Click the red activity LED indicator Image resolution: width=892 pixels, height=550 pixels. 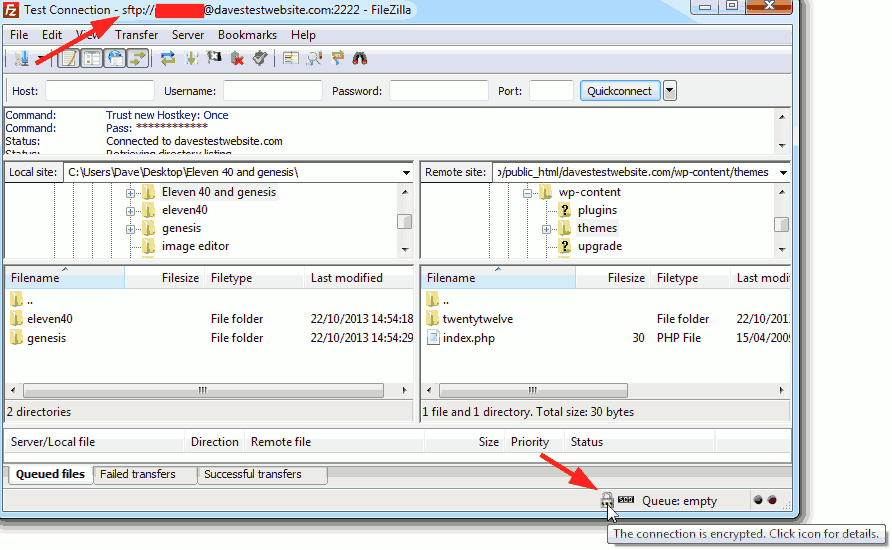[x=772, y=500]
